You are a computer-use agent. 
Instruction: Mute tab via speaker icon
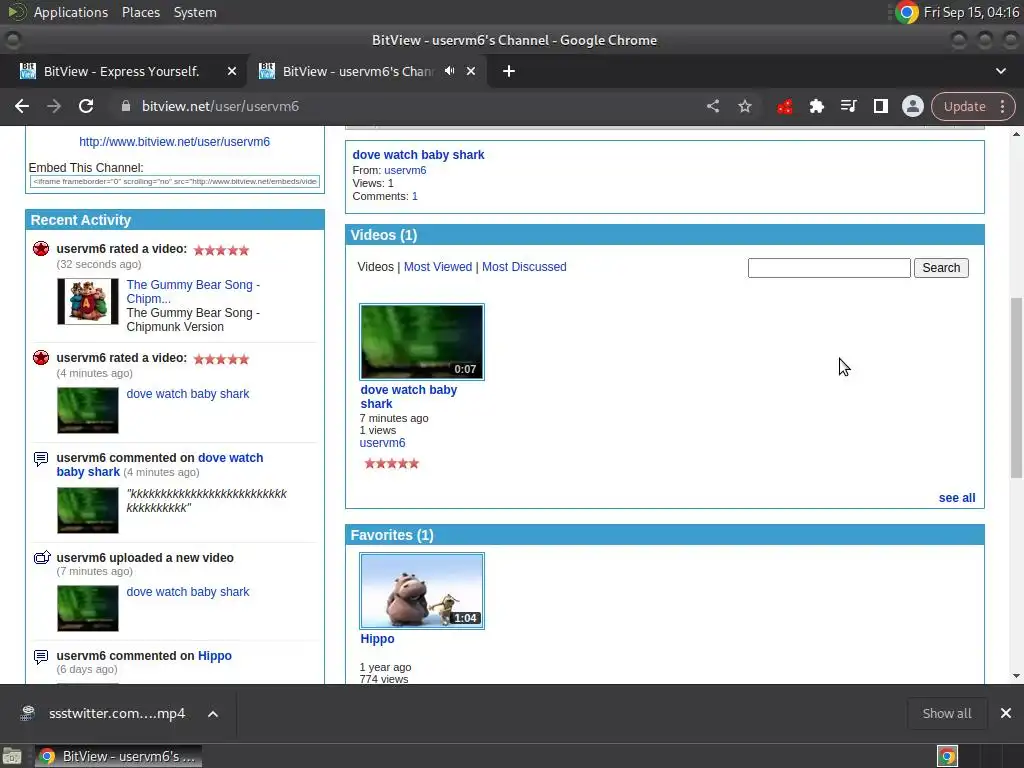coord(449,71)
